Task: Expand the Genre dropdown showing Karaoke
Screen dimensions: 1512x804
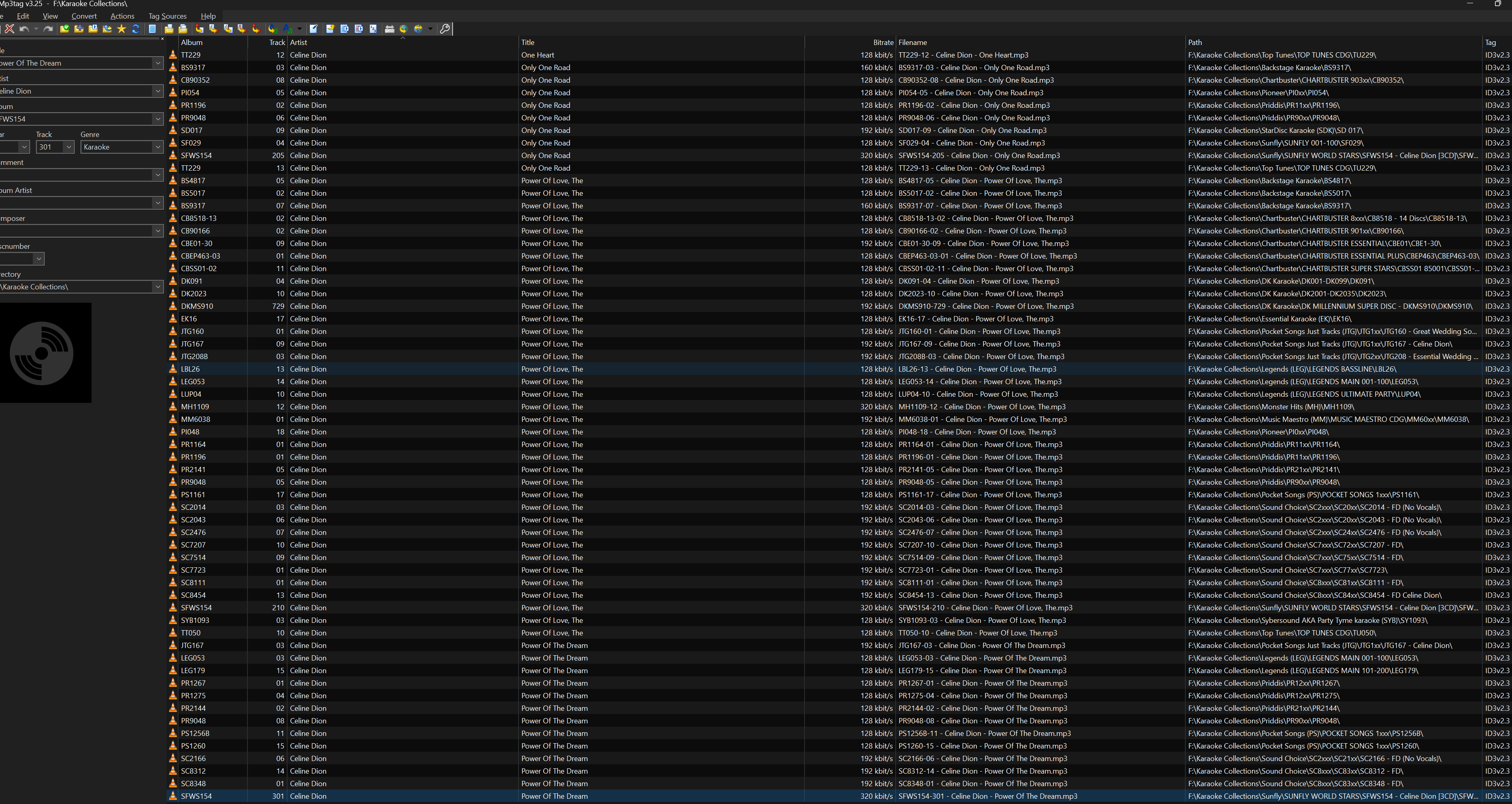Action: [157, 147]
